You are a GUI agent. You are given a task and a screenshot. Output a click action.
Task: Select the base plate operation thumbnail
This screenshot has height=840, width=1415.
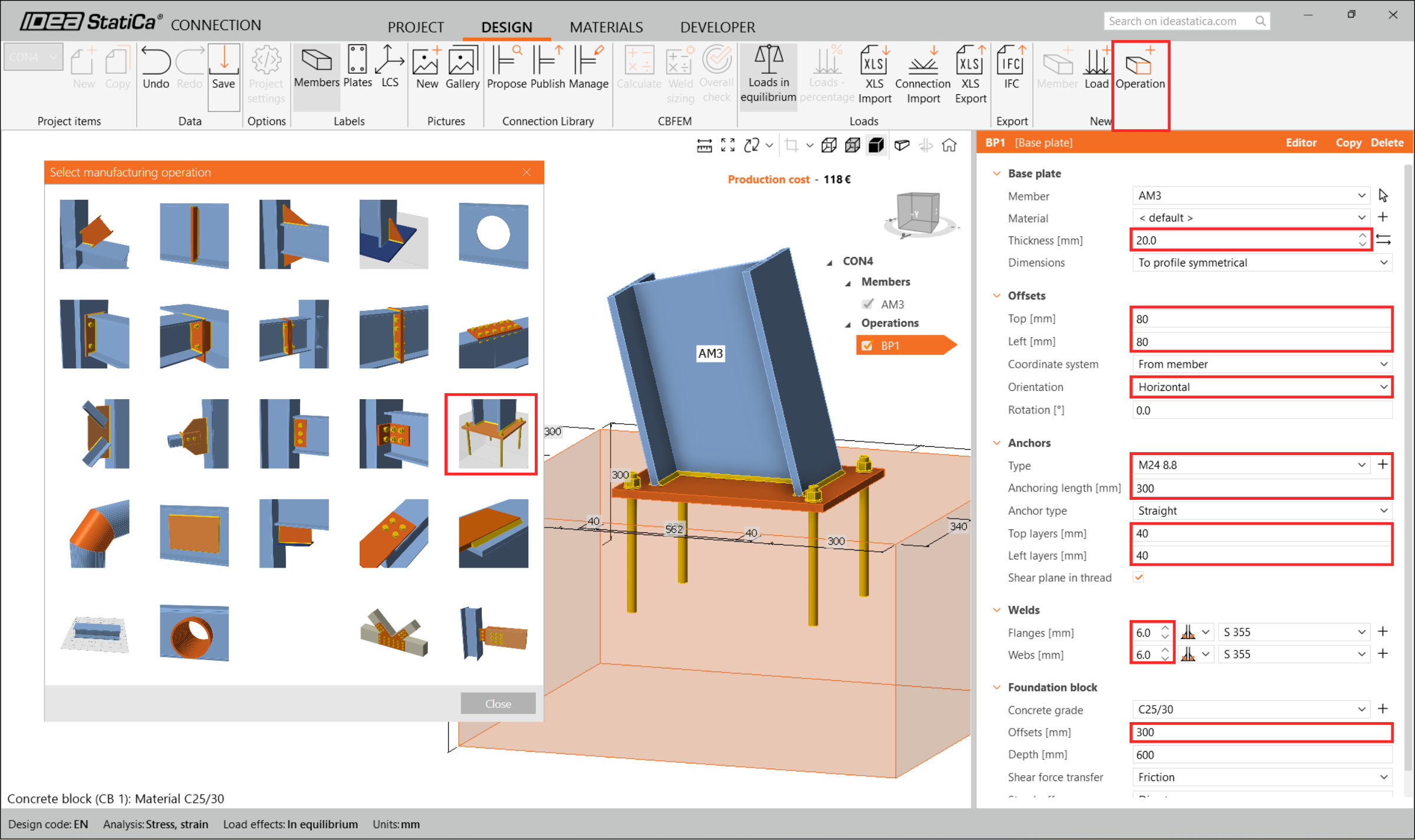point(491,434)
